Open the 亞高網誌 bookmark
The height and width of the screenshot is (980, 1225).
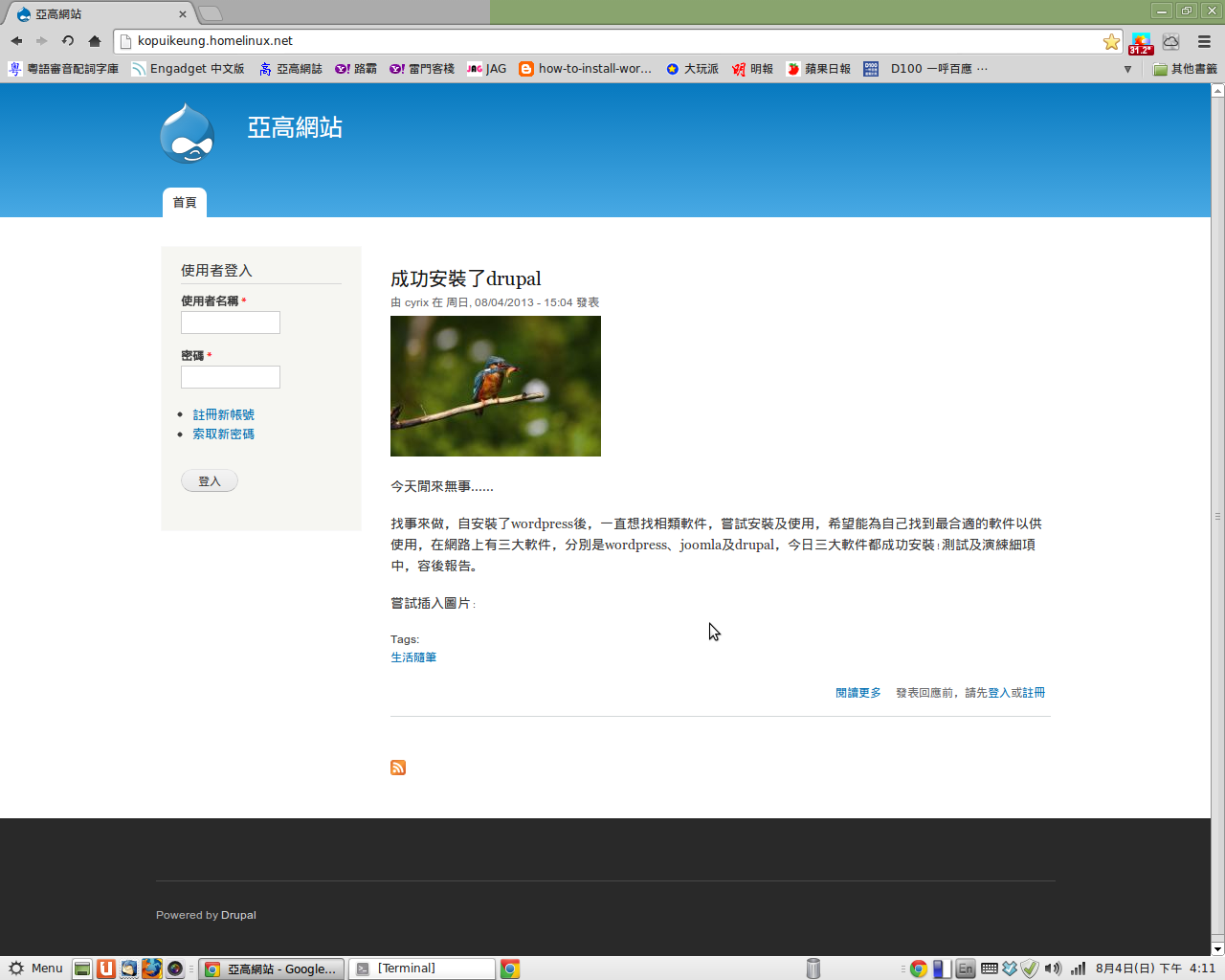(x=290, y=69)
